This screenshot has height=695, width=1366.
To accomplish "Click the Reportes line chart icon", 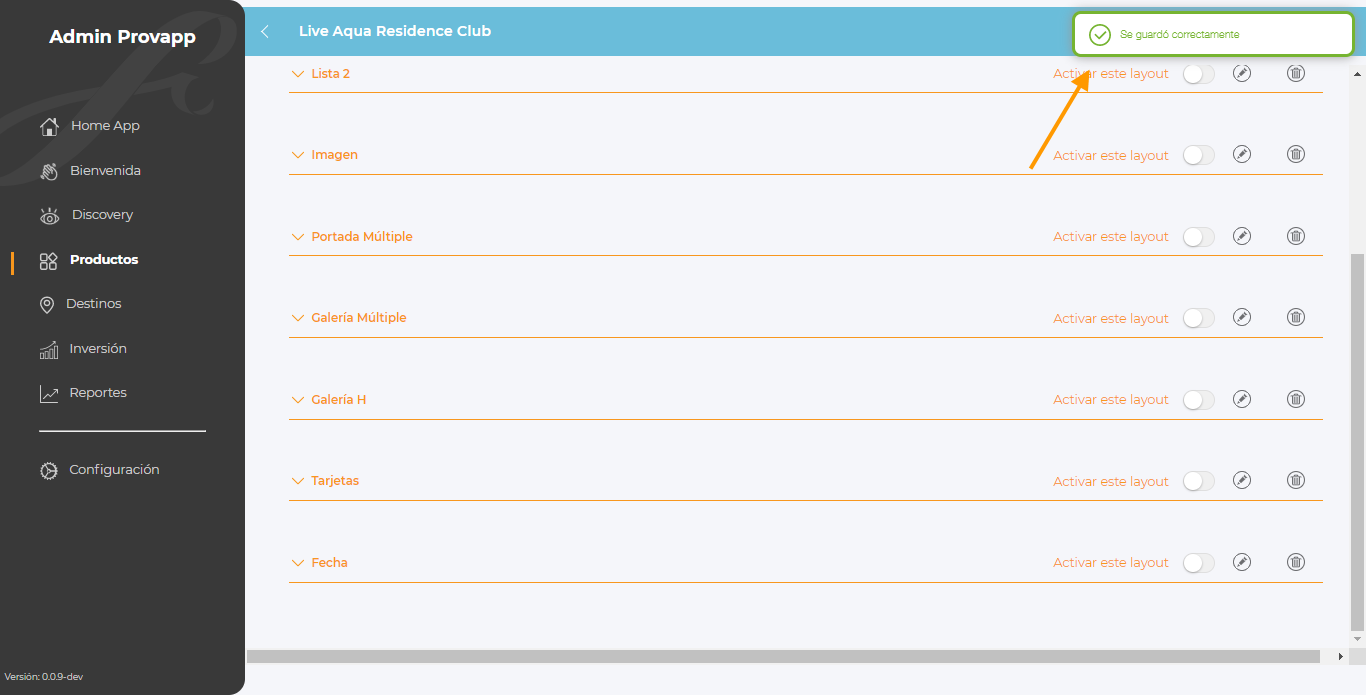I will click(49, 393).
